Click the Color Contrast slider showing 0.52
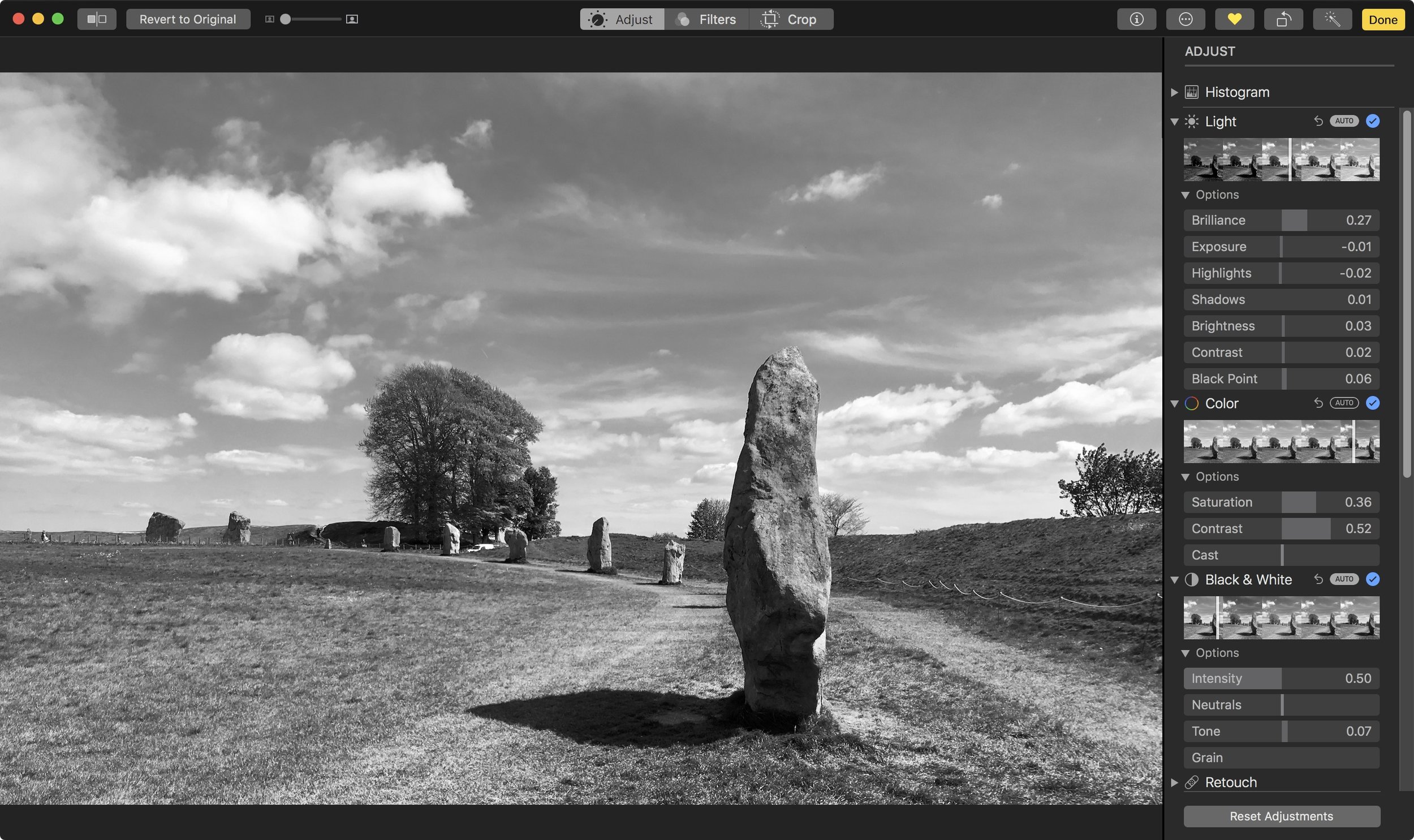Screen dimensions: 1414x840 (x=1281, y=529)
